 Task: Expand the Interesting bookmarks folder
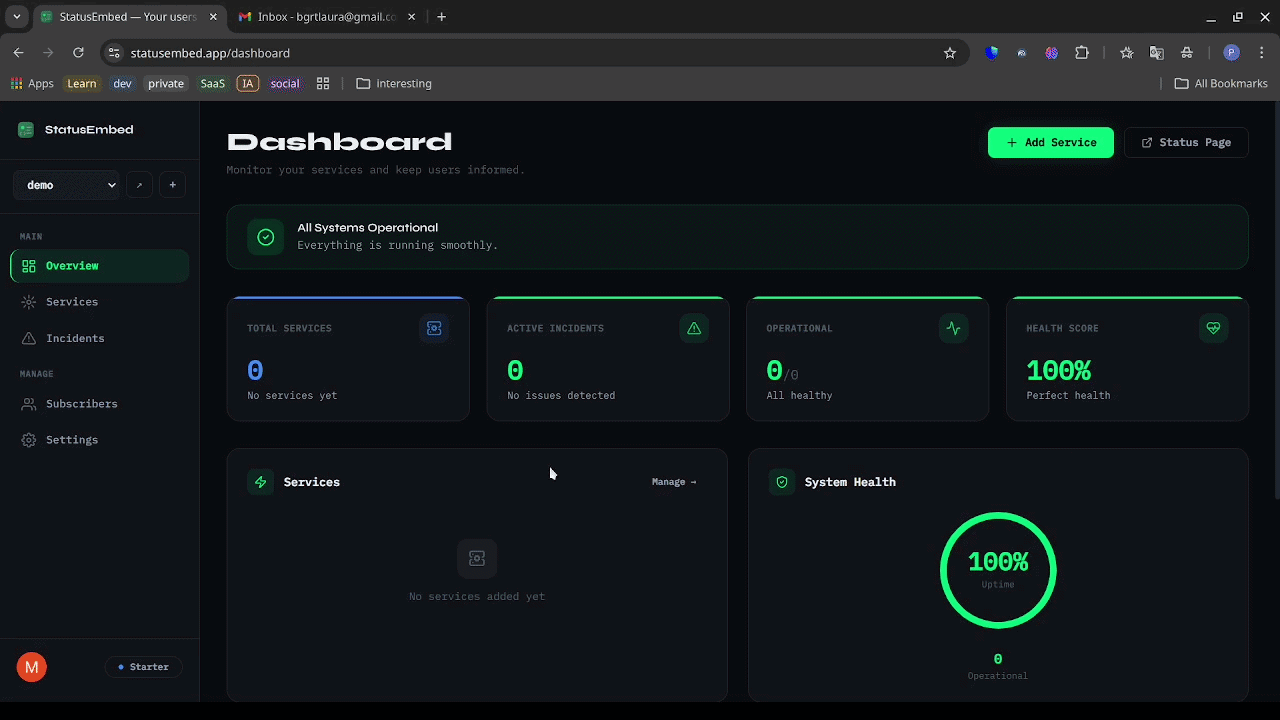(394, 83)
